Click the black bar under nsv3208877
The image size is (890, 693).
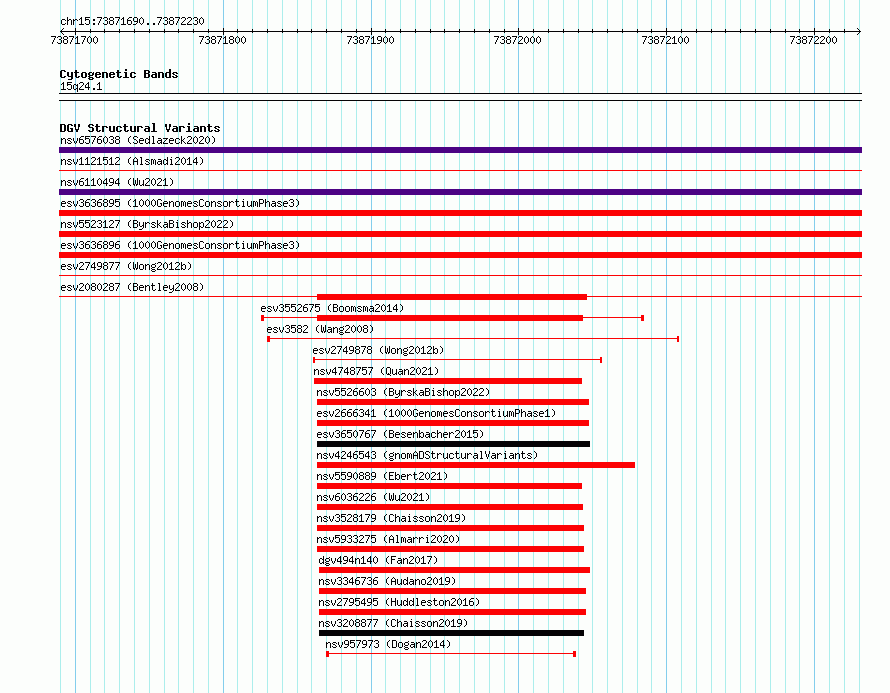pyautogui.click(x=451, y=633)
